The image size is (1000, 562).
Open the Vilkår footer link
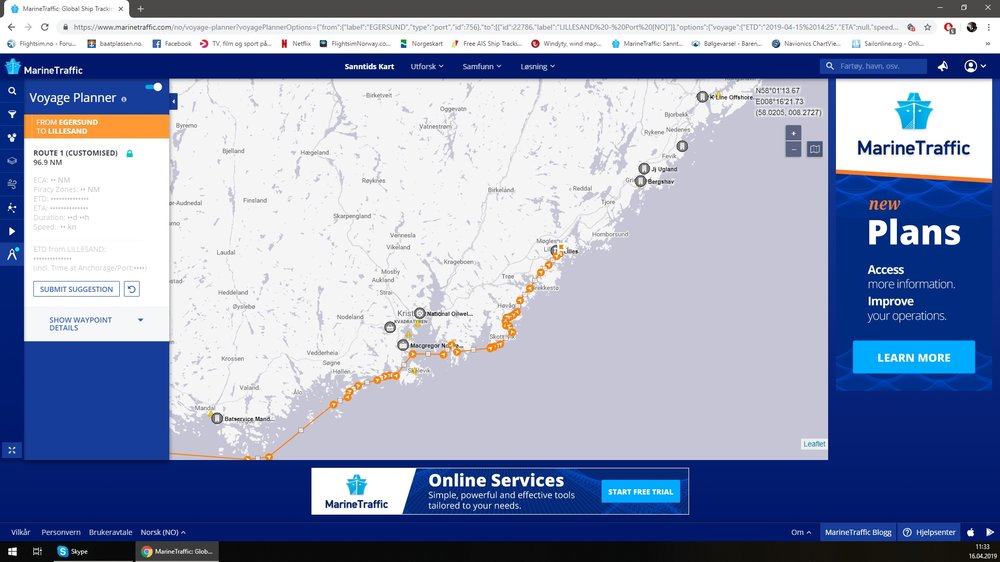click(20, 532)
